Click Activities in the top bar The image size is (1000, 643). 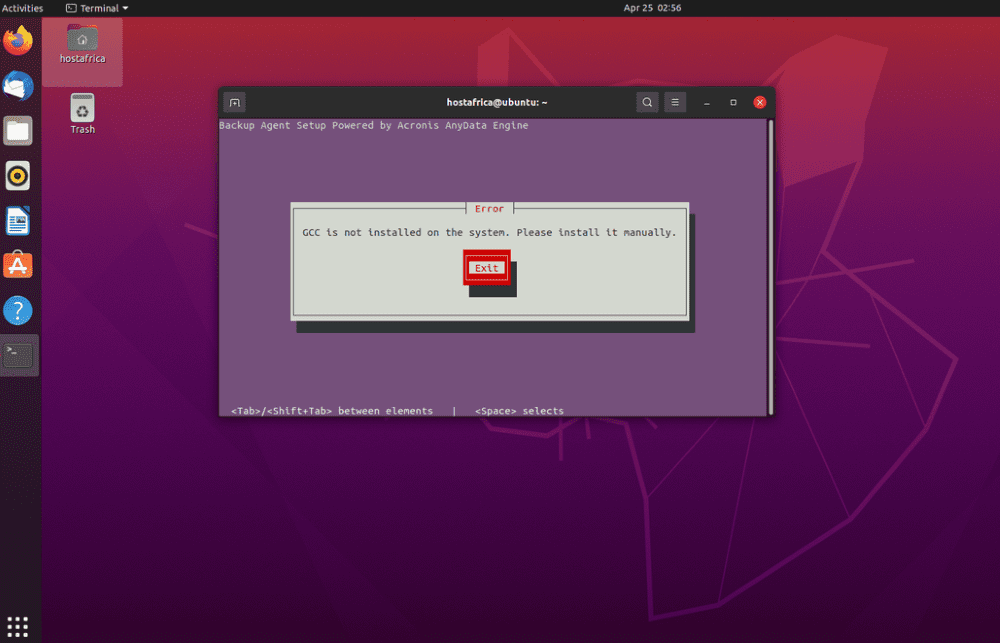point(22,8)
